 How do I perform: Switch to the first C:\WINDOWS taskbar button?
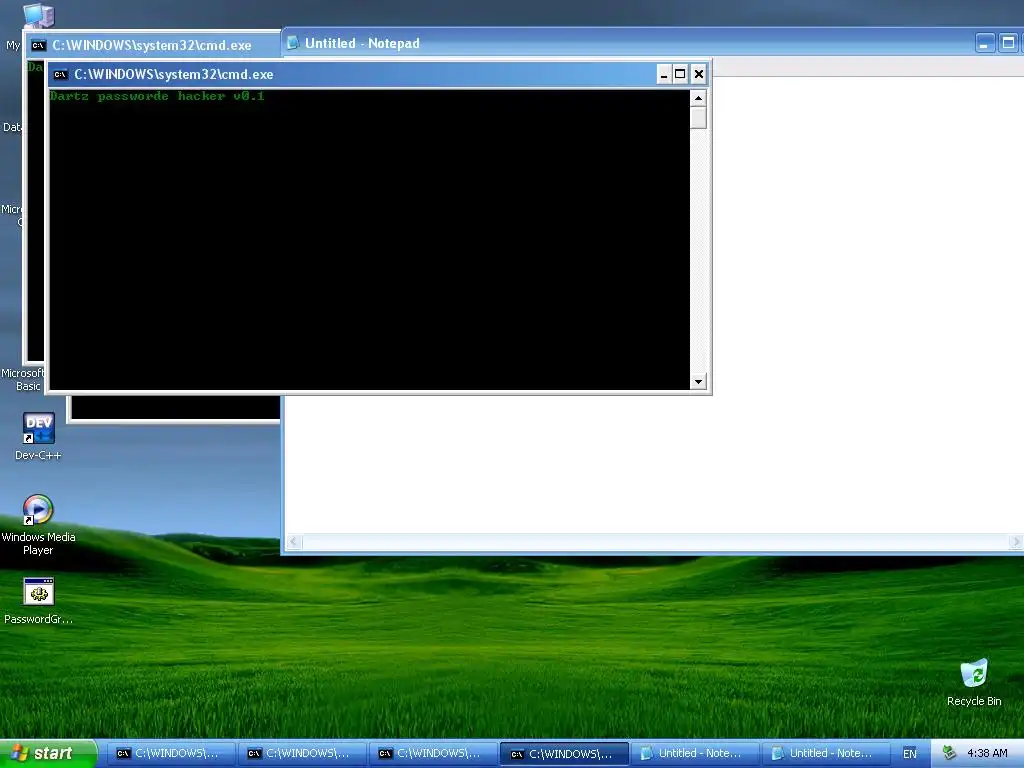[x=170, y=753]
